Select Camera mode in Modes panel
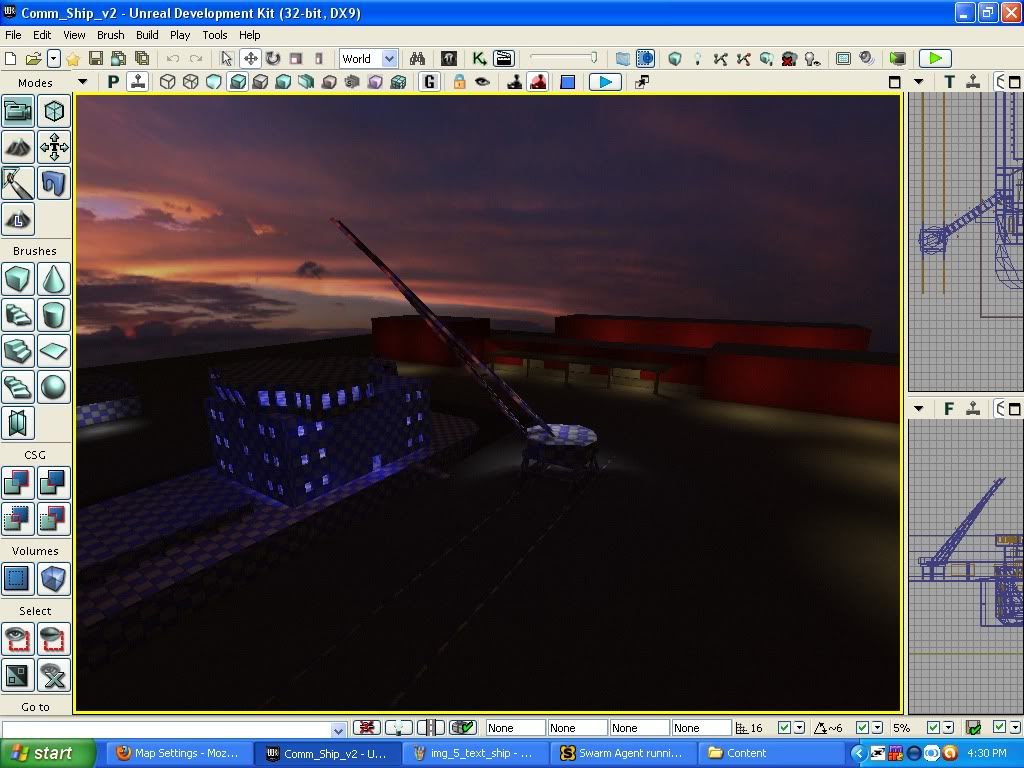 point(18,112)
